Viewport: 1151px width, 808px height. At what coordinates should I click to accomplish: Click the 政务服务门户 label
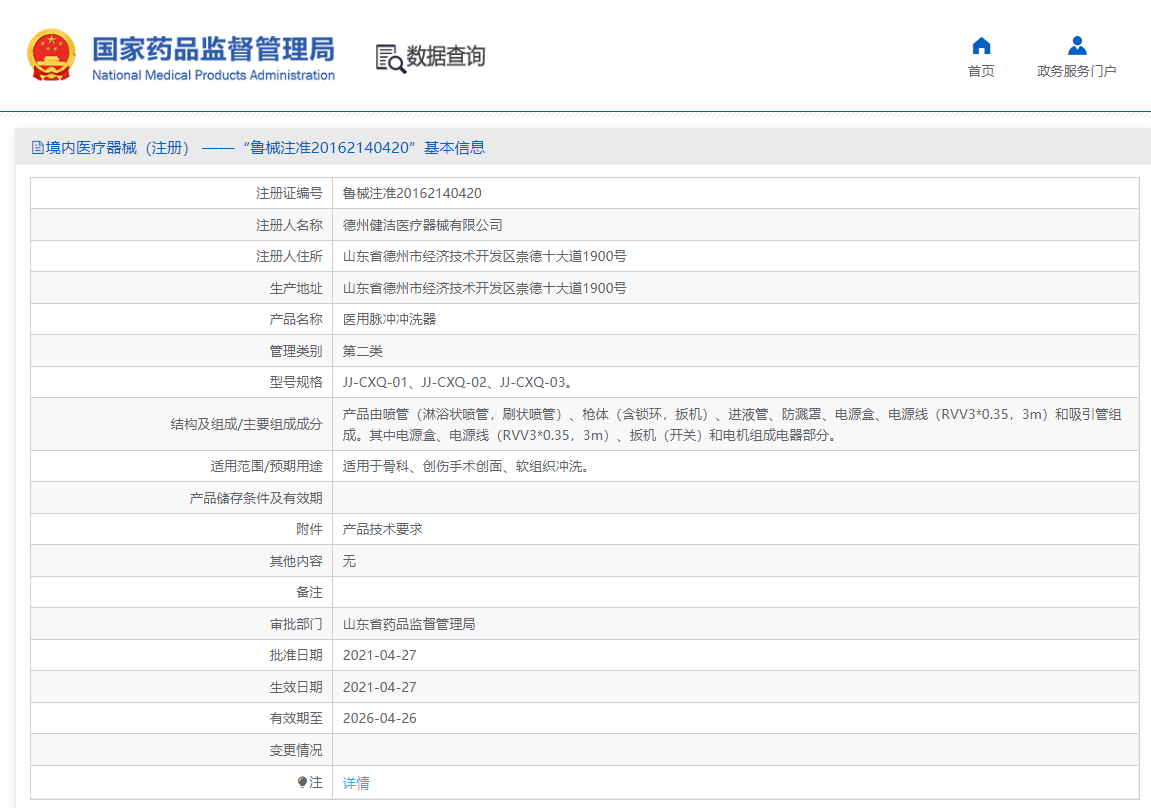(x=1077, y=71)
